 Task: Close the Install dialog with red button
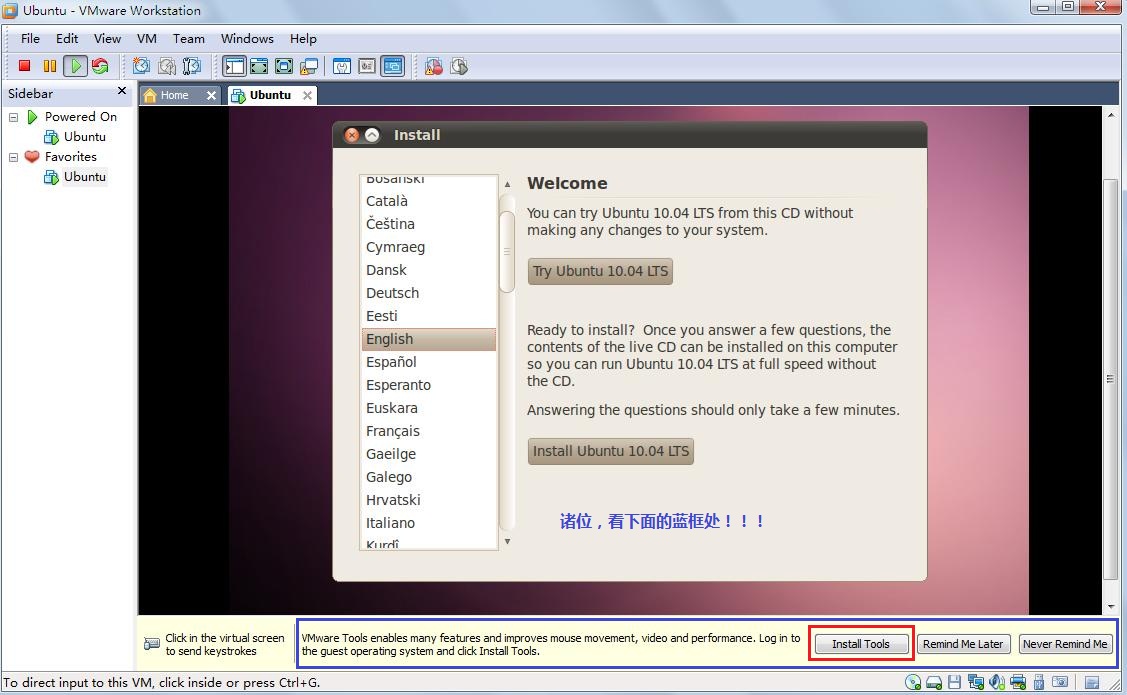[x=351, y=134]
